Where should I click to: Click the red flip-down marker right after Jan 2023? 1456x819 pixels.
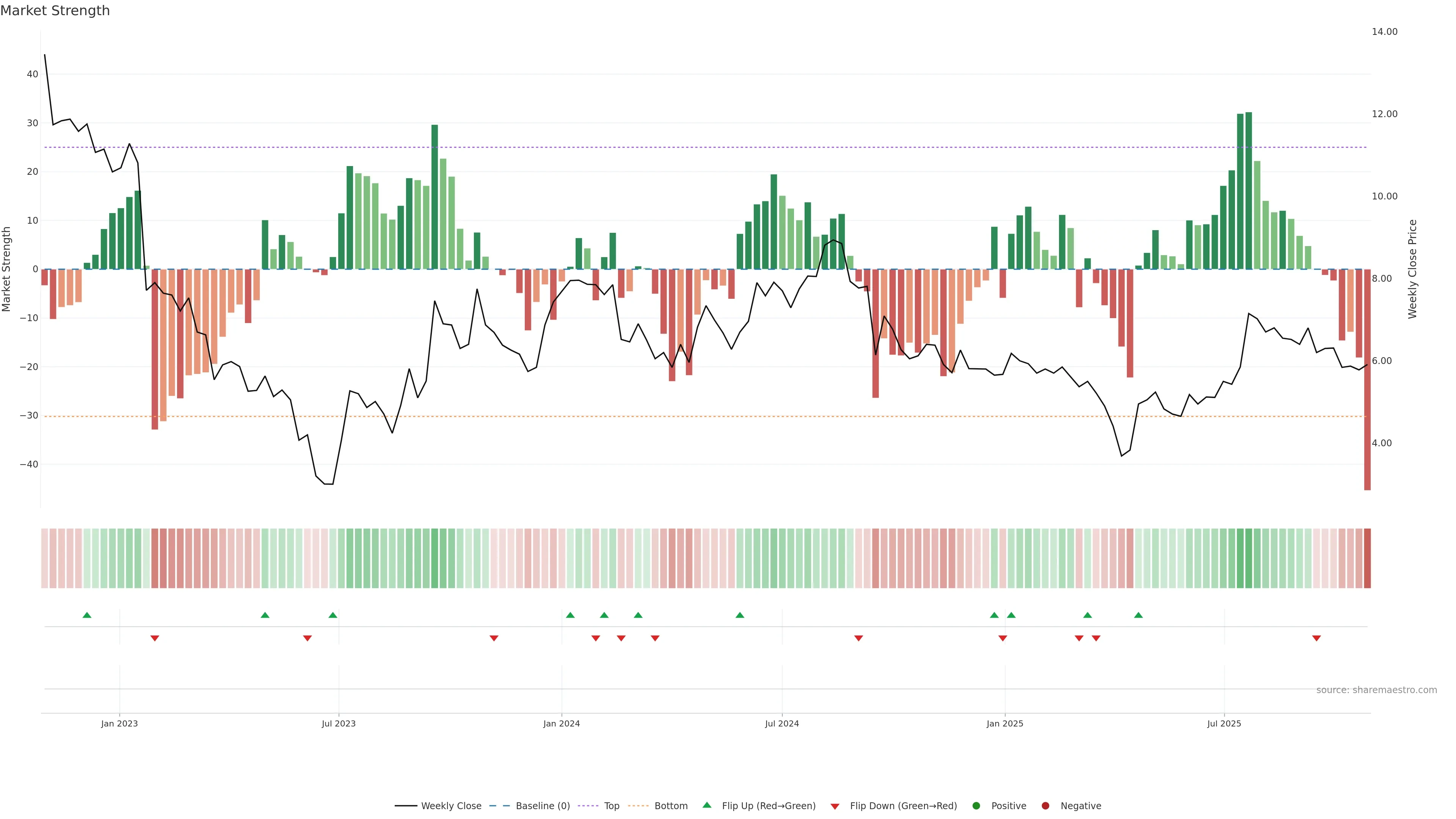[155, 638]
